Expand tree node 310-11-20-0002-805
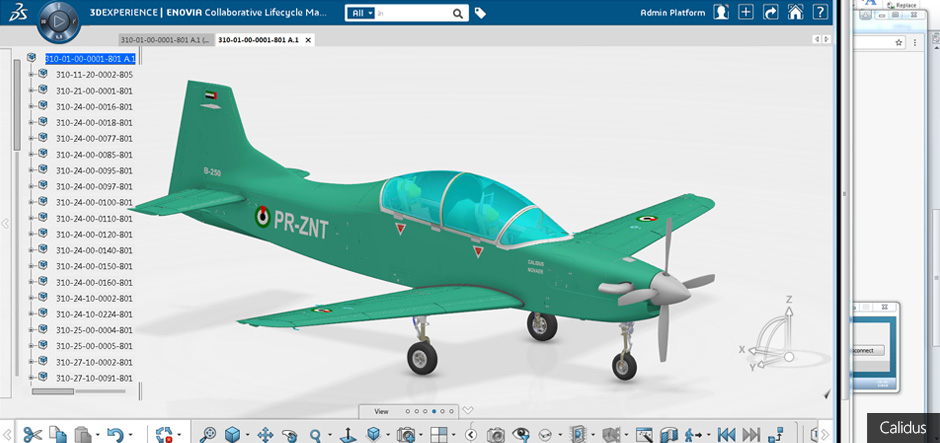 coord(32,74)
